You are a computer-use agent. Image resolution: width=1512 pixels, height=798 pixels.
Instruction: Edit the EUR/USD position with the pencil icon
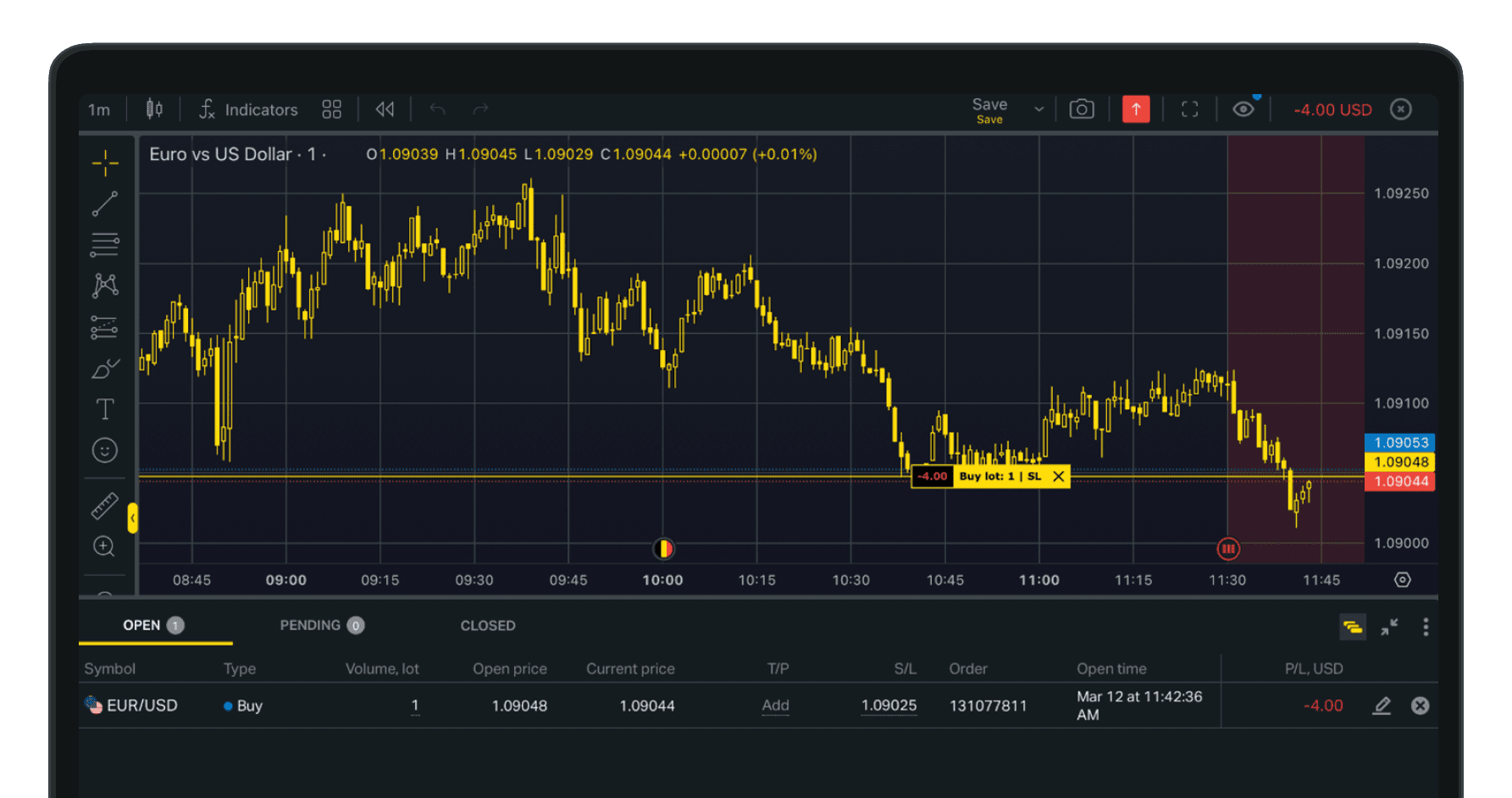coord(1382,705)
